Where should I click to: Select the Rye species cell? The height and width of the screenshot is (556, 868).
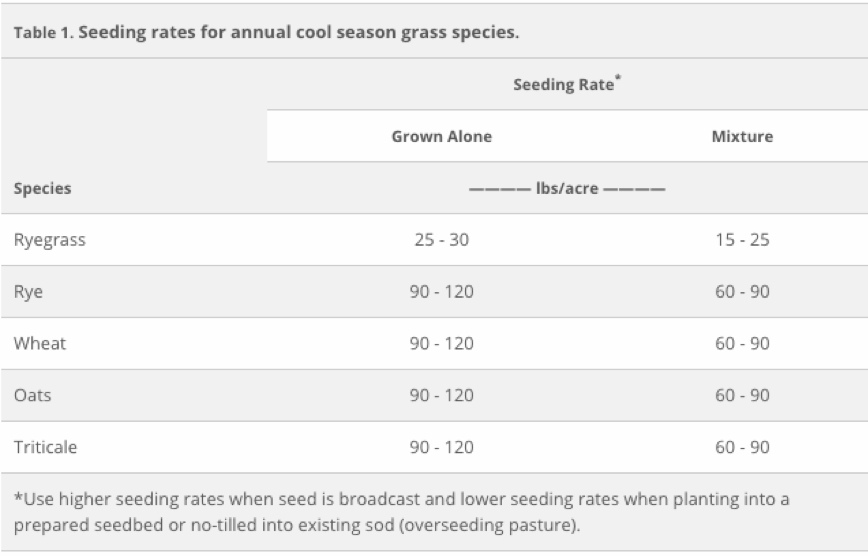[28, 292]
